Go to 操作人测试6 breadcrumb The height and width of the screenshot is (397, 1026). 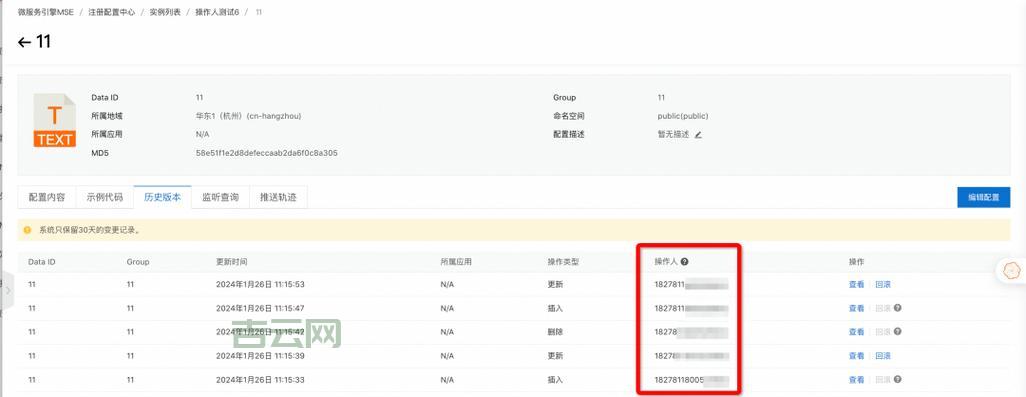pos(217,12)
